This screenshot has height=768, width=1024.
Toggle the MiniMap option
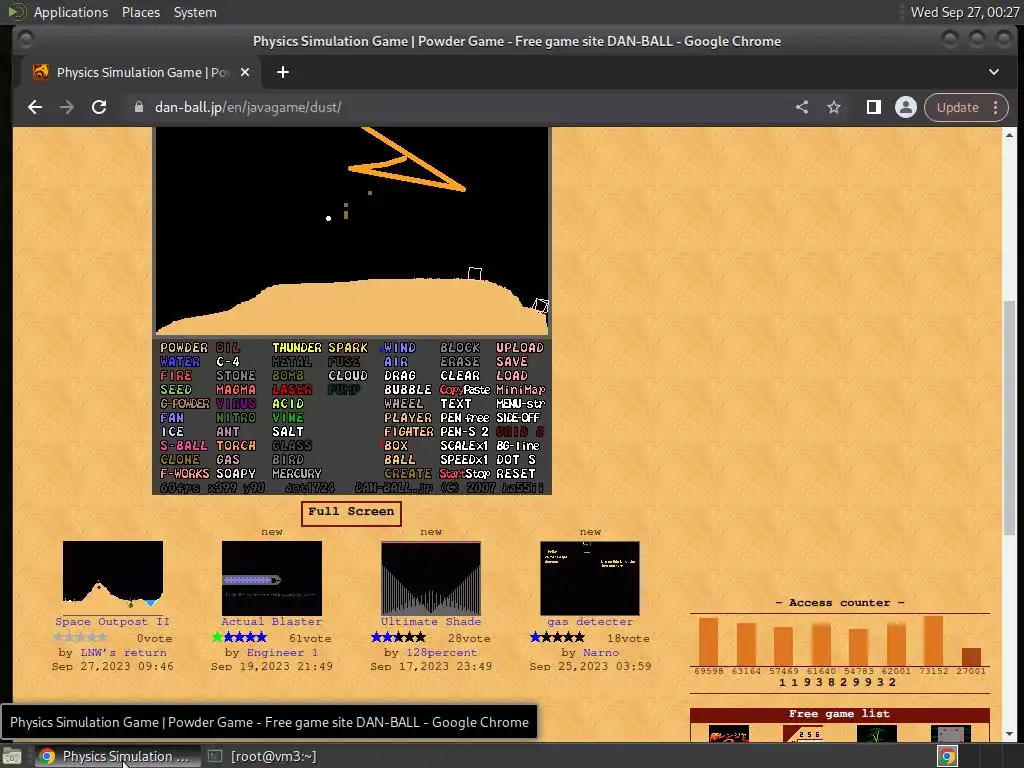point(520,390)
